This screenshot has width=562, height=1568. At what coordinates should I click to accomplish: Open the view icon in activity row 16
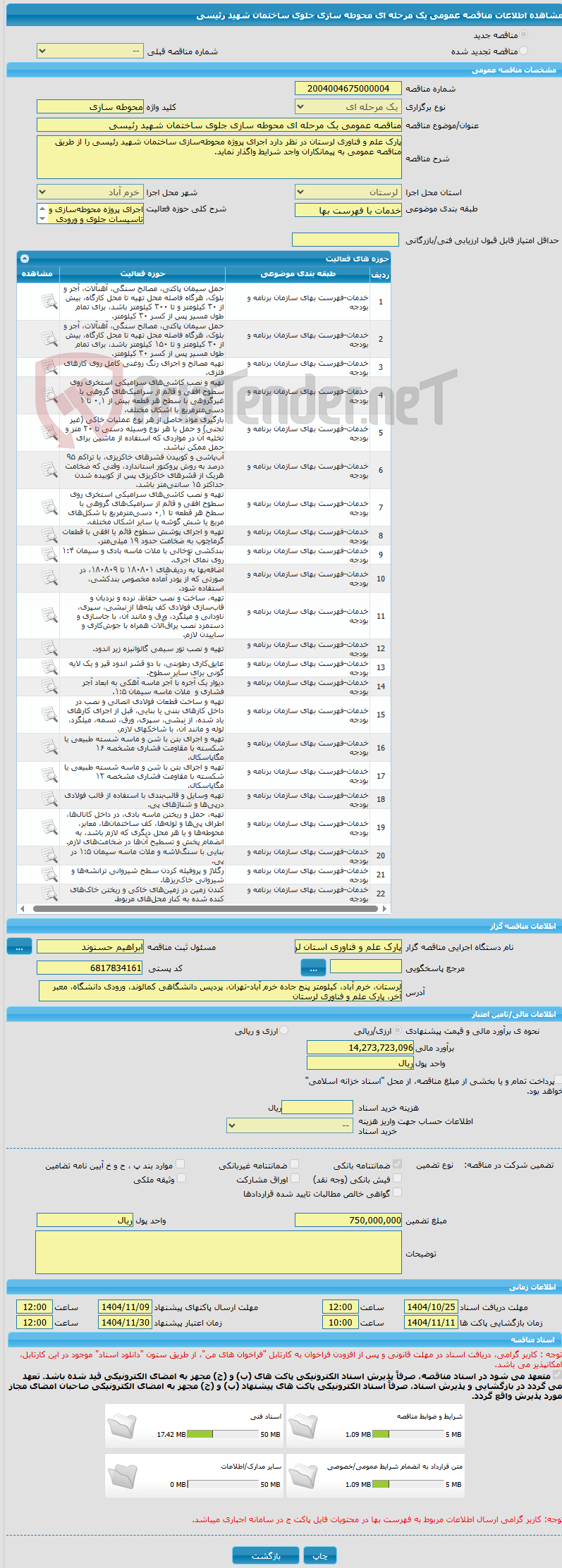click(x=49, y=748)
